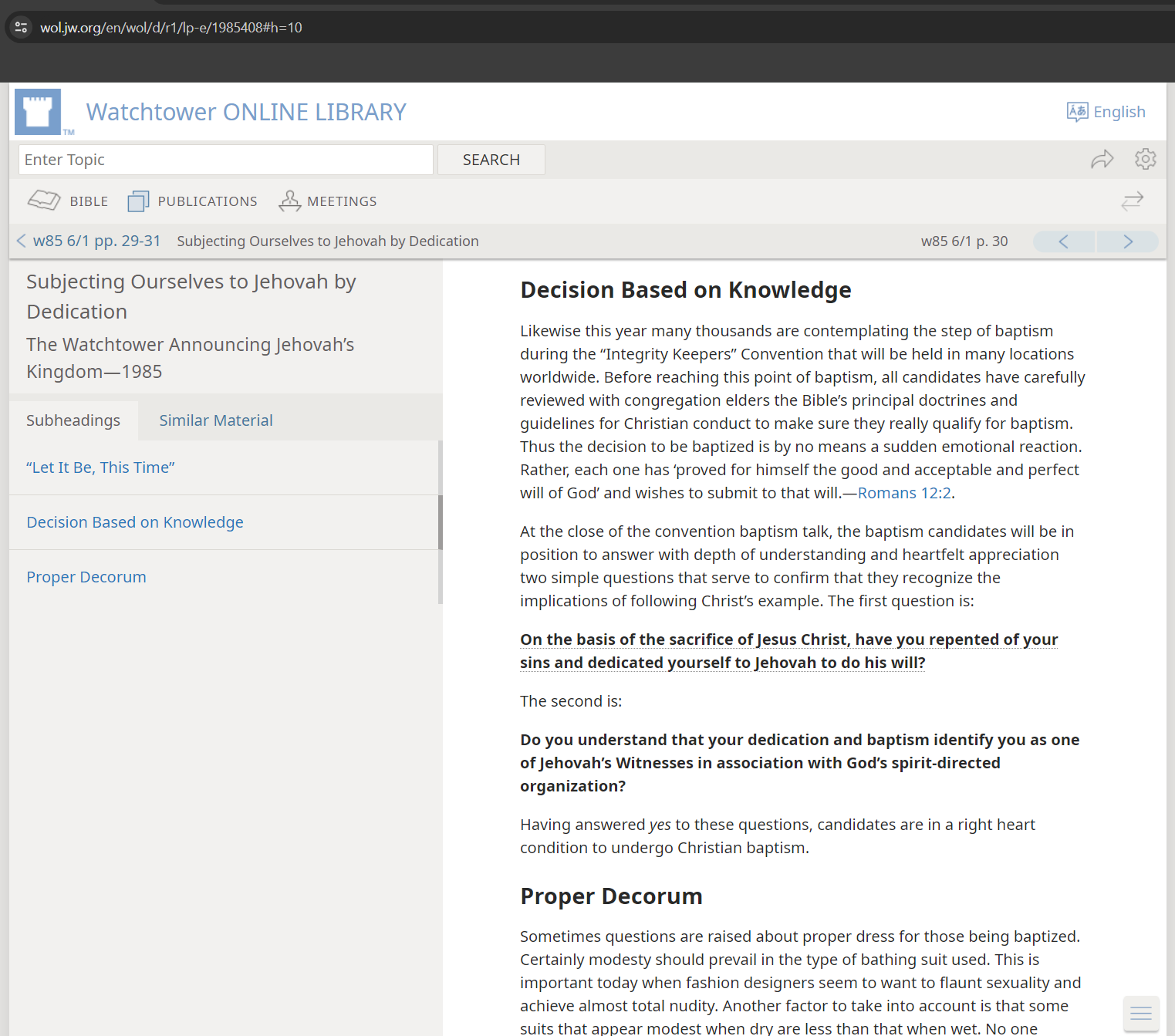Switch to the Similar Material tab

[x=216, y=420]
